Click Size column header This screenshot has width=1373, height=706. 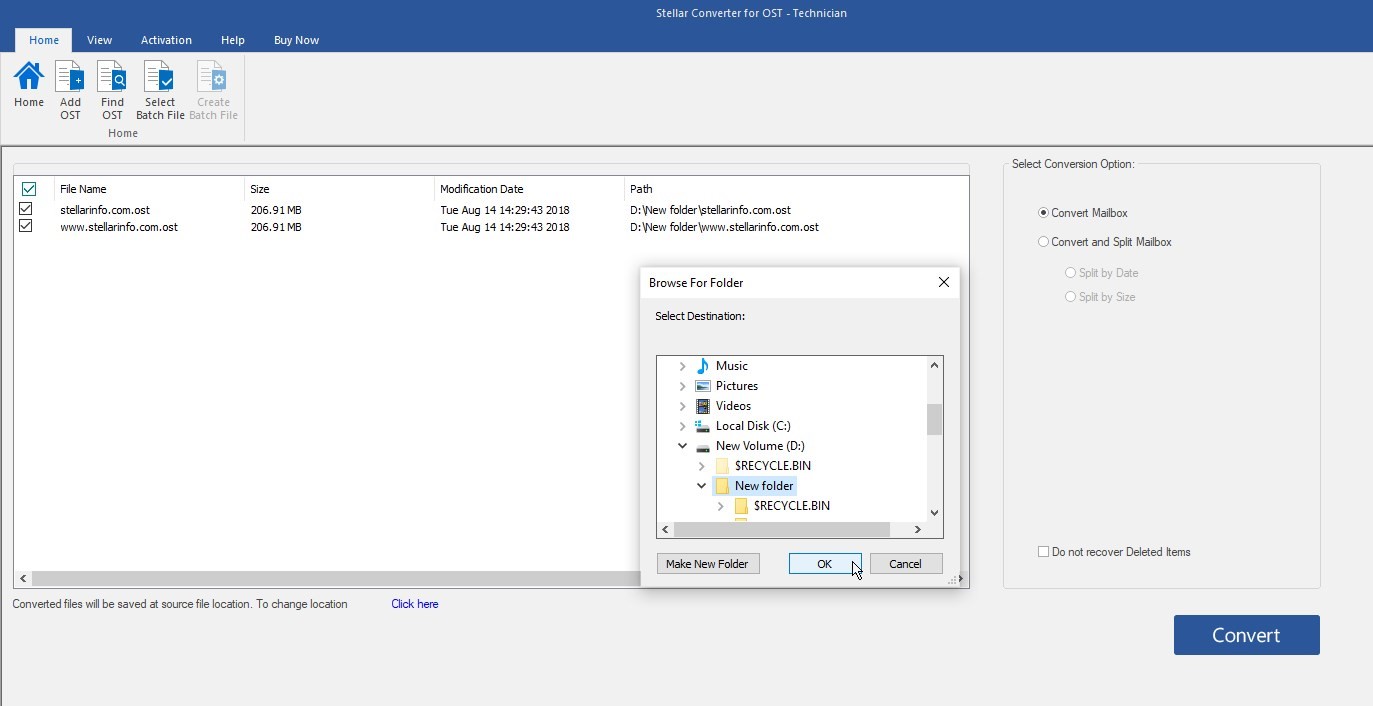click(339, 189)
